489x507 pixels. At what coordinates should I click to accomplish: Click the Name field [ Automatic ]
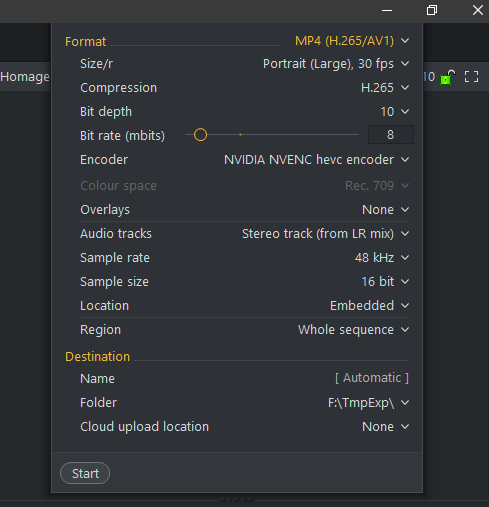tap(372, 378)
